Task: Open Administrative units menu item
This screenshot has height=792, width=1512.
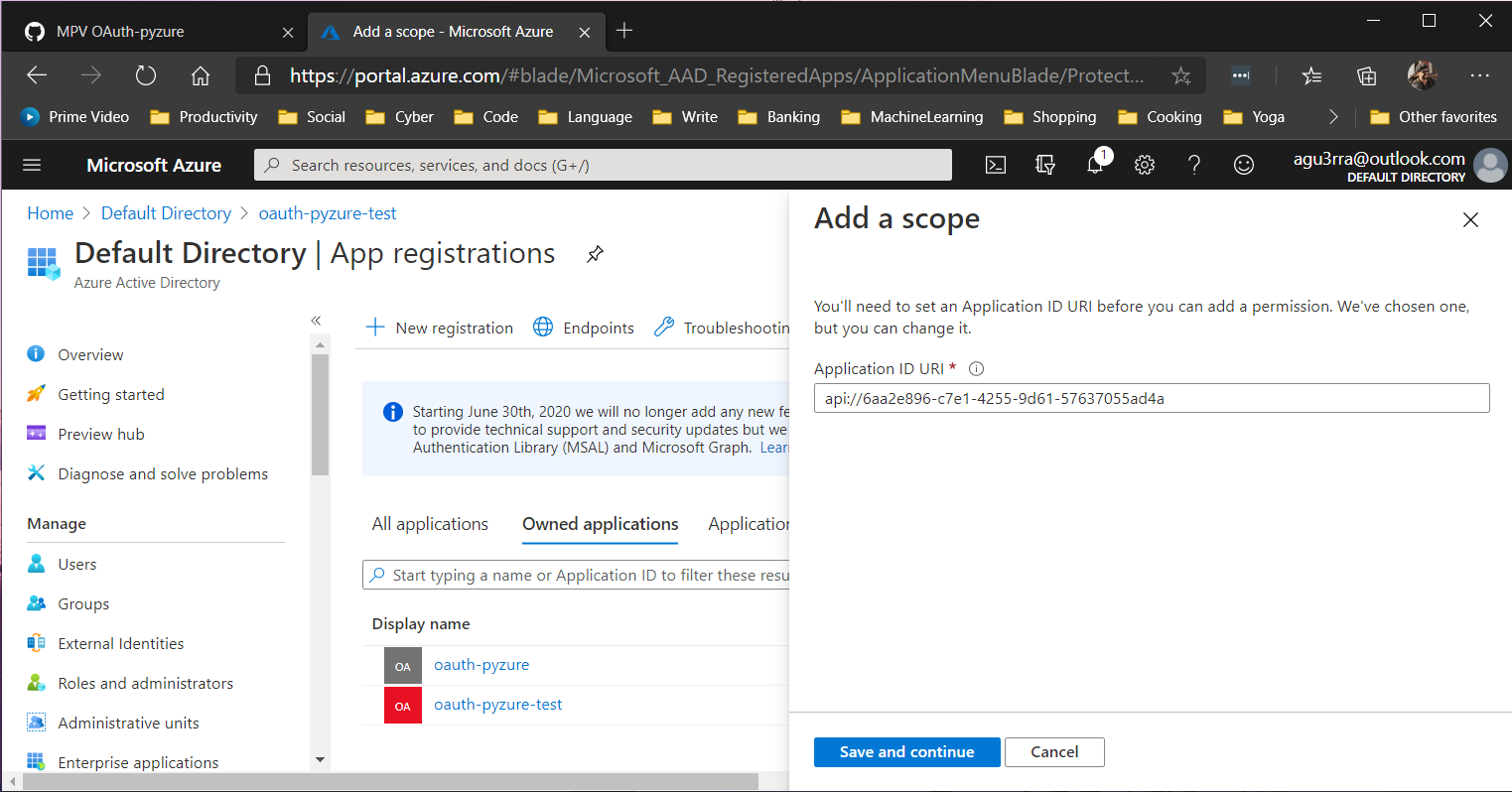Action: (x=128, y=723)
